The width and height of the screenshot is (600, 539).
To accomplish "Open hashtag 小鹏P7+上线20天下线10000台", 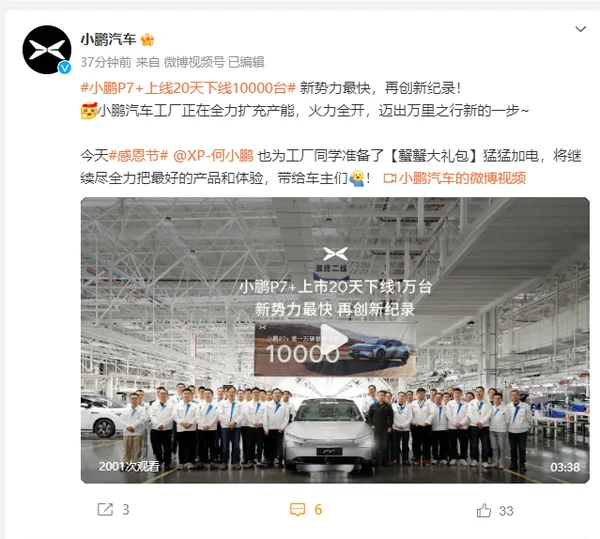I will tap(188, 88).
